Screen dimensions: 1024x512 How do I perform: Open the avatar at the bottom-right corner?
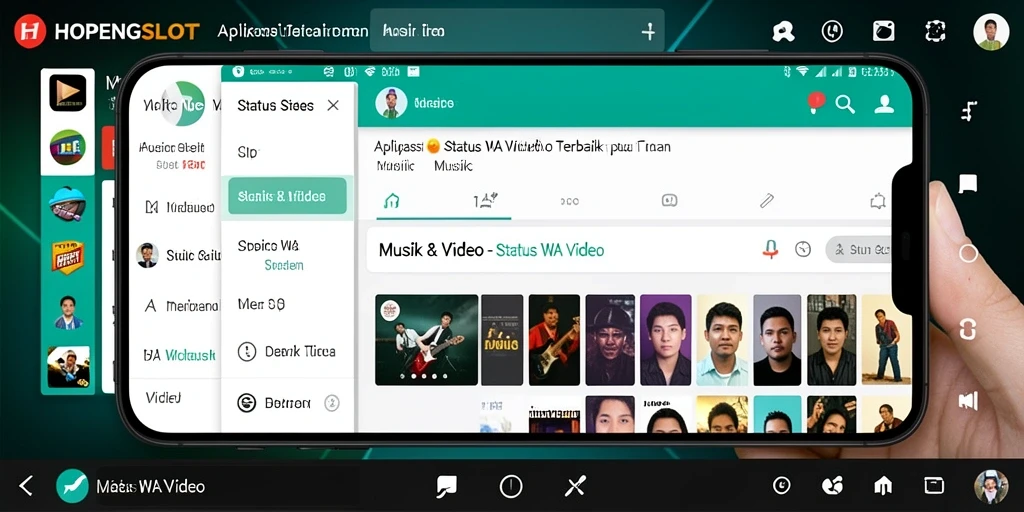coord(991,487)
